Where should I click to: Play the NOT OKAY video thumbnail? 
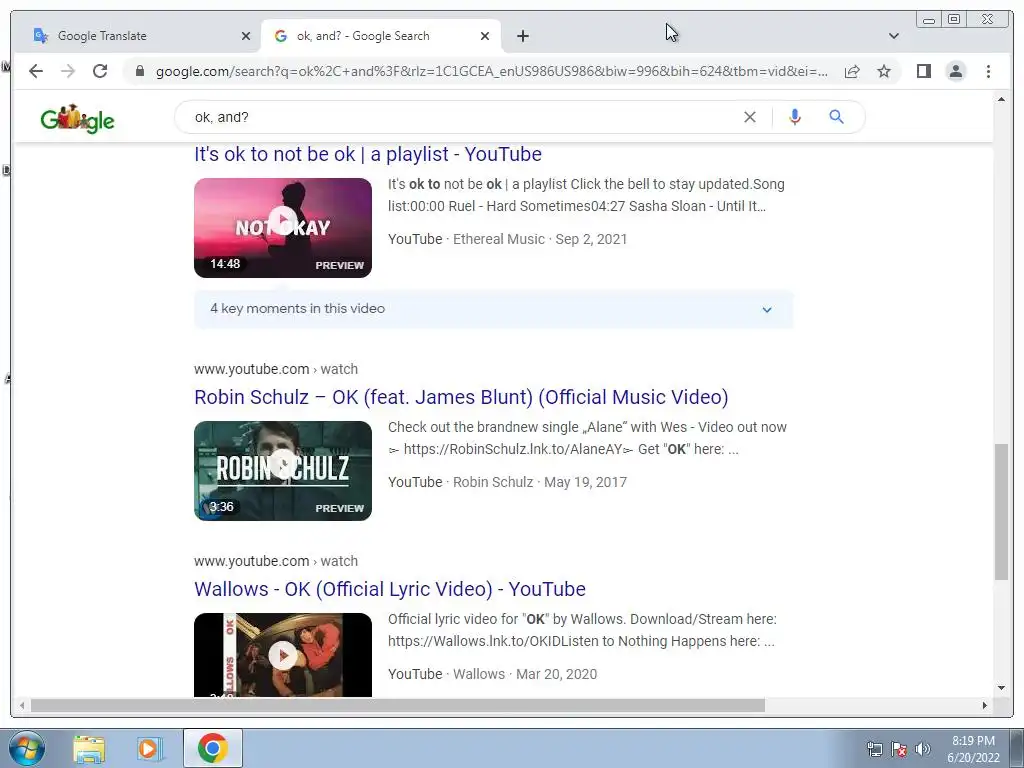click(283, 228)
